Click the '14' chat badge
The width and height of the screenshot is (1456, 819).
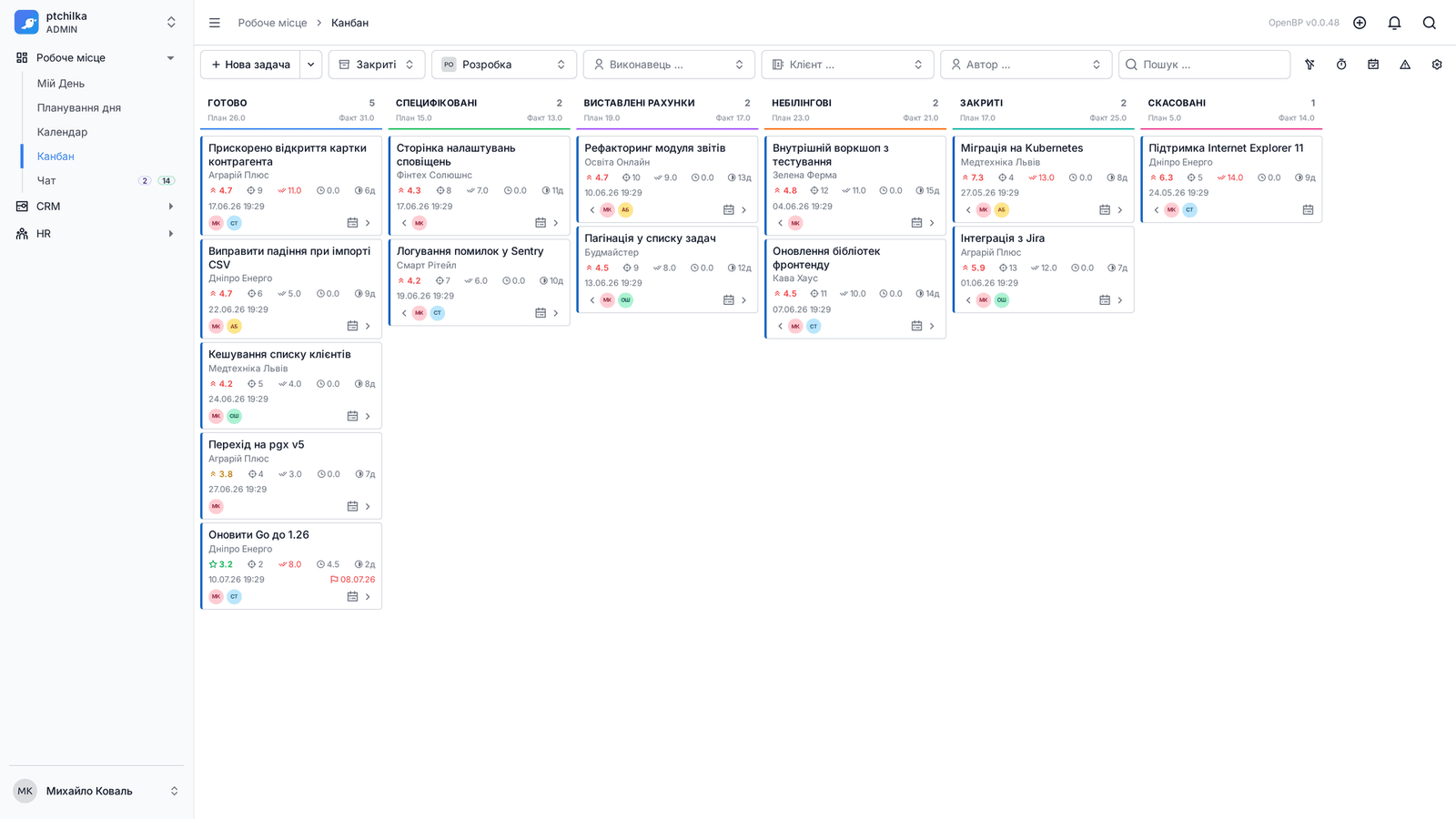[x=167, y=181]
